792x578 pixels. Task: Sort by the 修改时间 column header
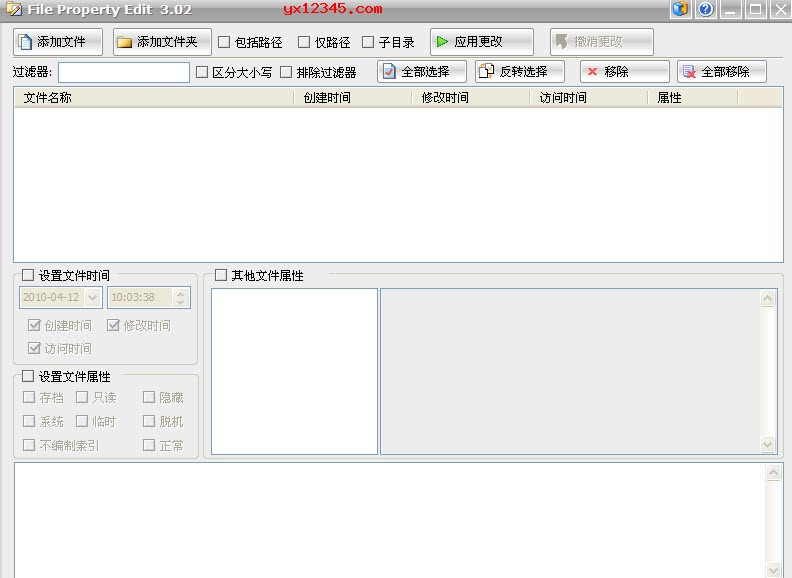pos(471,98)
